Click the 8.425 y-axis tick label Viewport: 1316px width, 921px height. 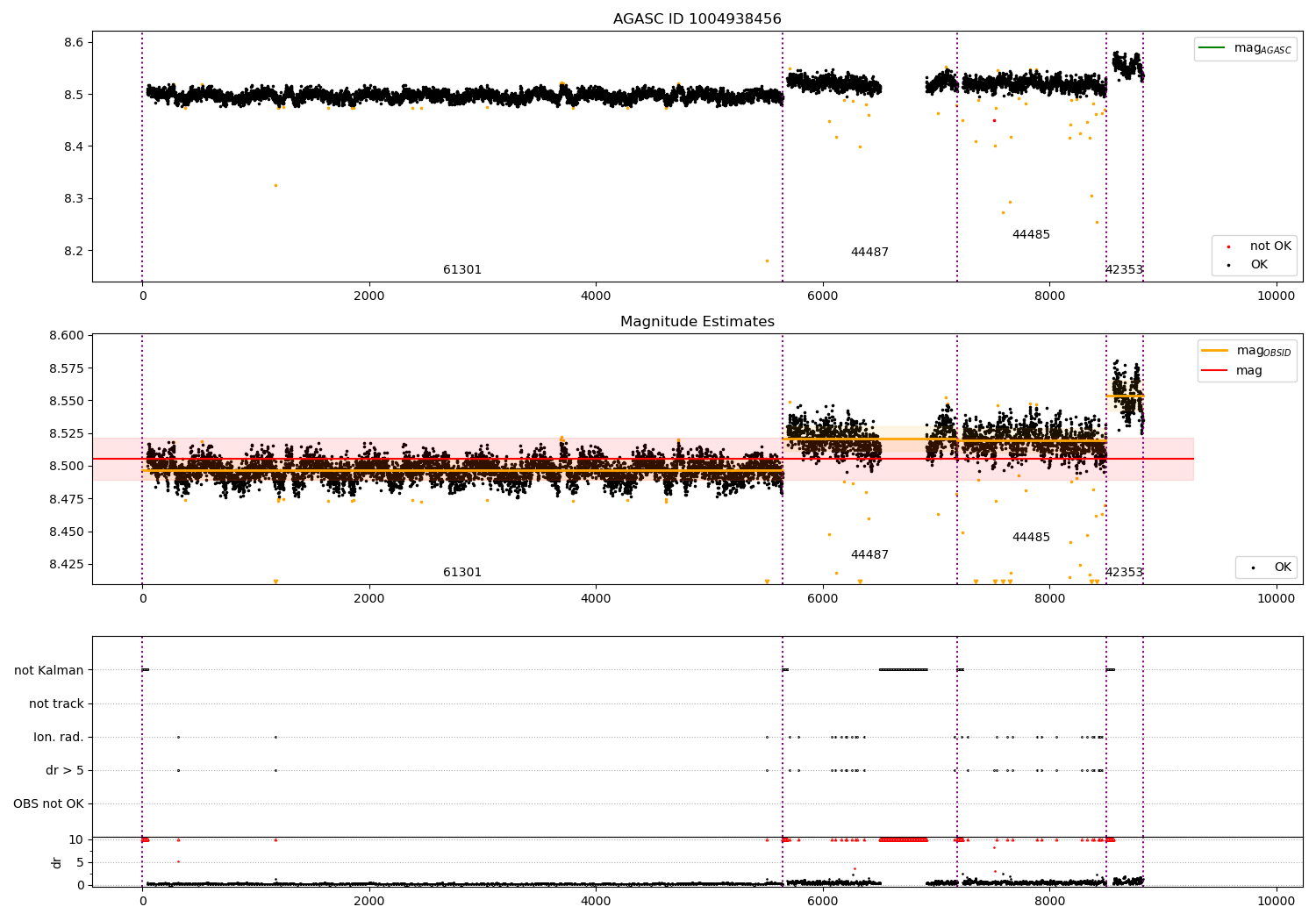coord(66,565)
